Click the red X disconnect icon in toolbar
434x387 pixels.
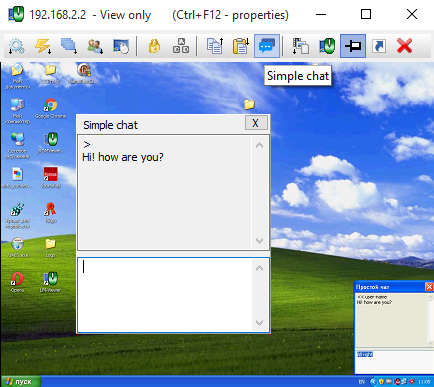(x=405, y=46)
